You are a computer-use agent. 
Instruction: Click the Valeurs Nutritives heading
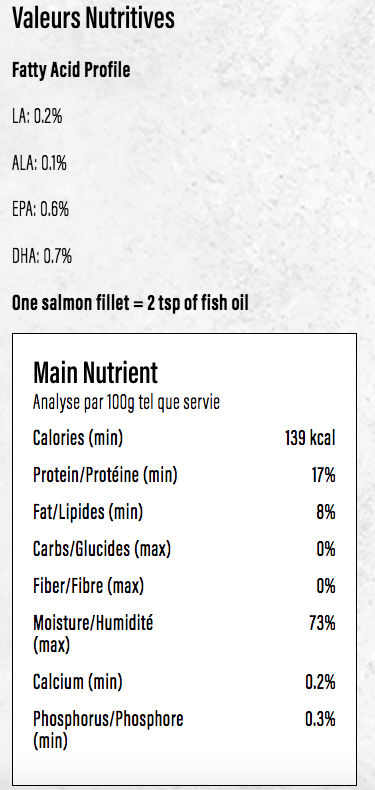pos(93,18)
